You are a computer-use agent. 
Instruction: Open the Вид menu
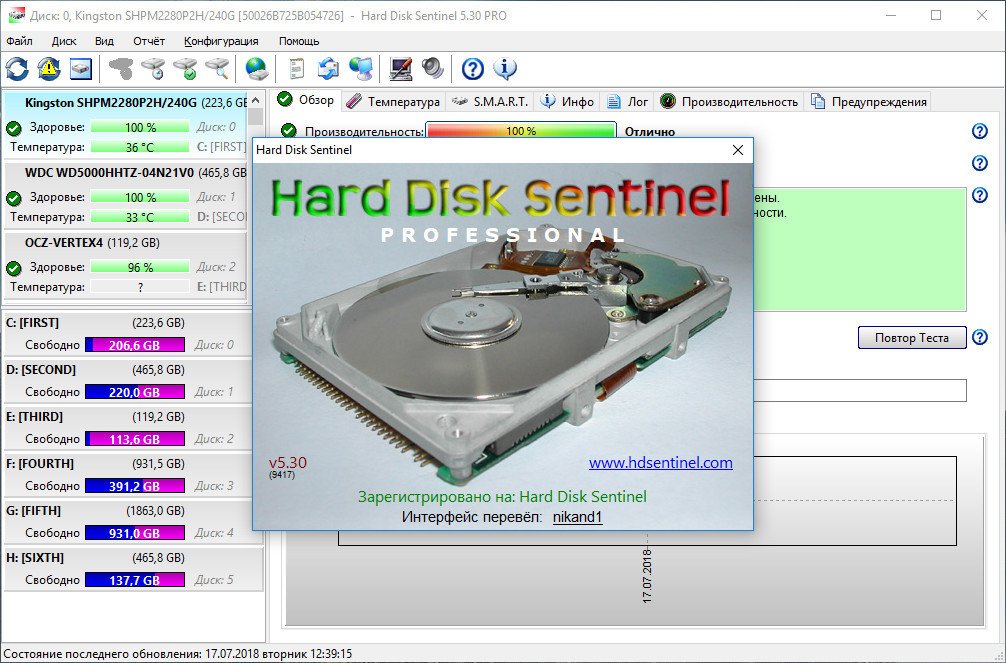[104, 41]
